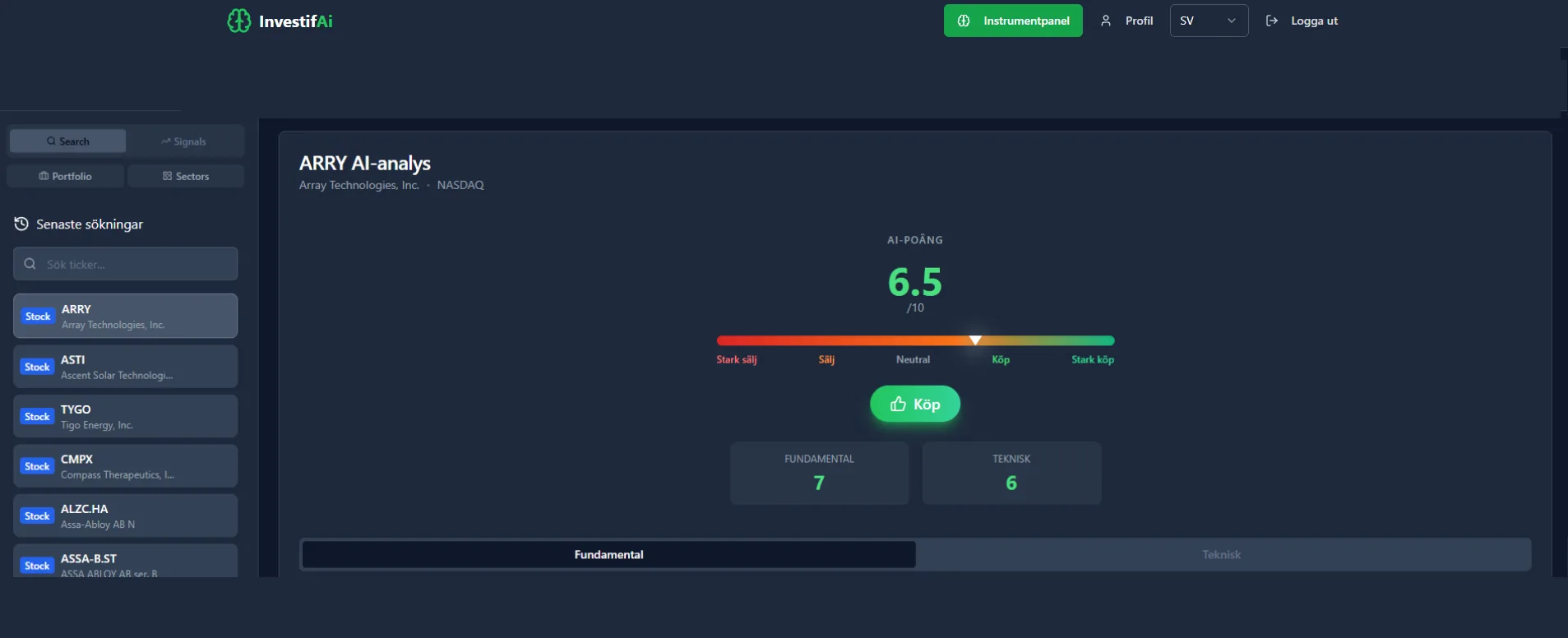The width and height of the screenshot is (1568, 638).
Task: Switch to the Teknisk analysis tab
Action: pyautogui.click(x=1222, y=554)
